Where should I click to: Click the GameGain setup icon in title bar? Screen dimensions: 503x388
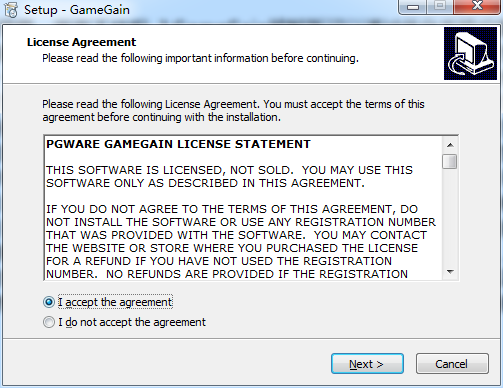coord(11,10)
